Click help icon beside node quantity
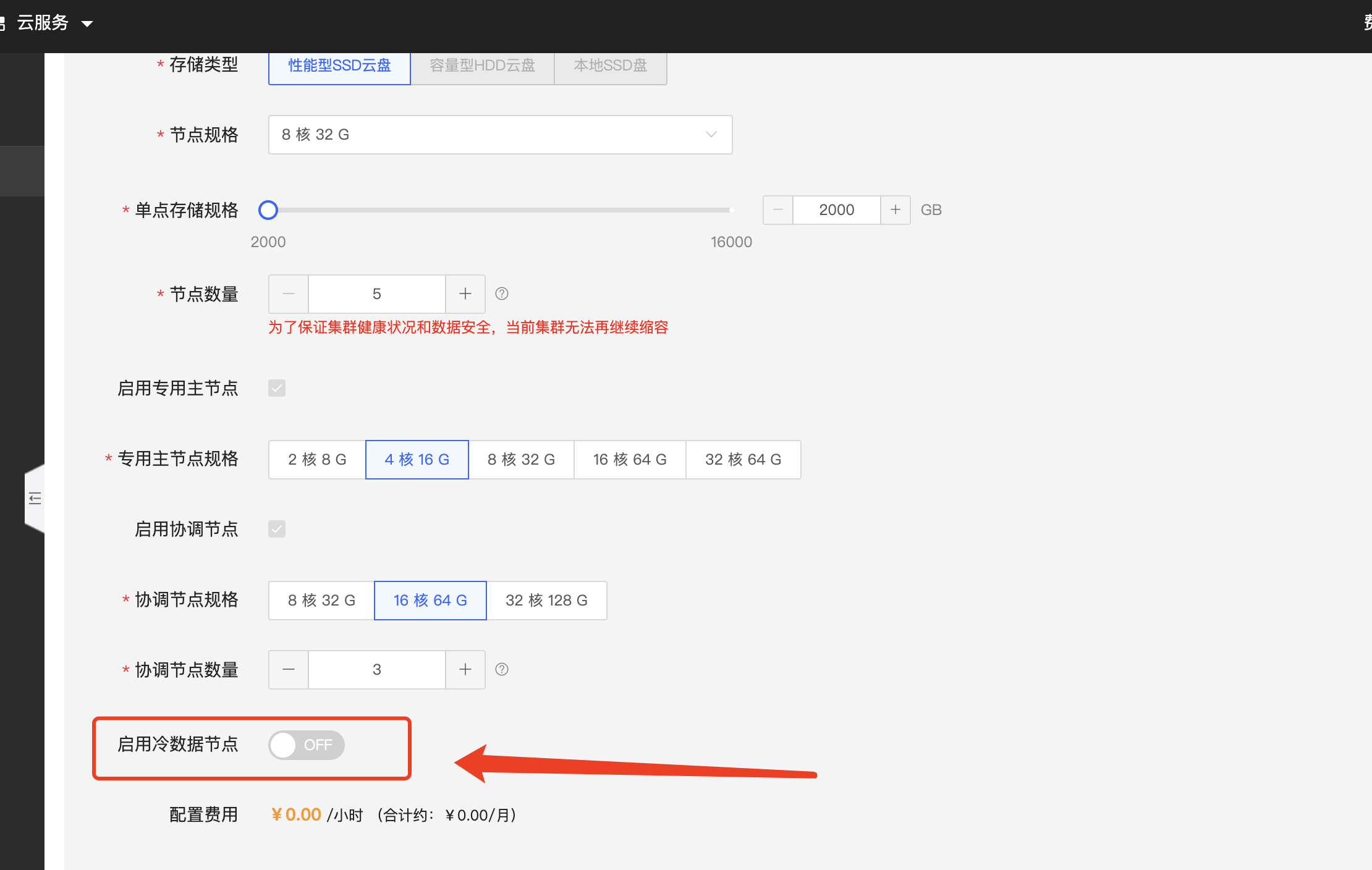This screenshot has height=870, width=1372. 502,294
